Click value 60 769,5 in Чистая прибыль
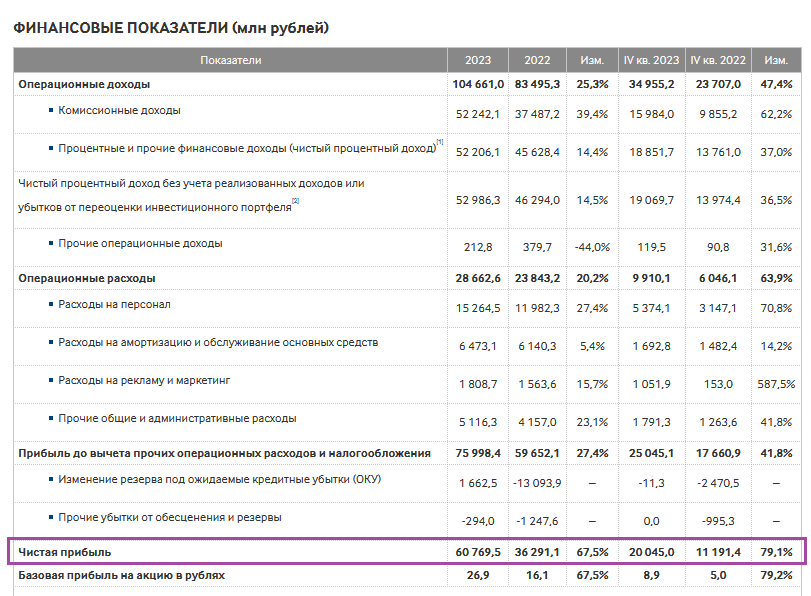This screenshot has width=811, height=596. [478, 552]
